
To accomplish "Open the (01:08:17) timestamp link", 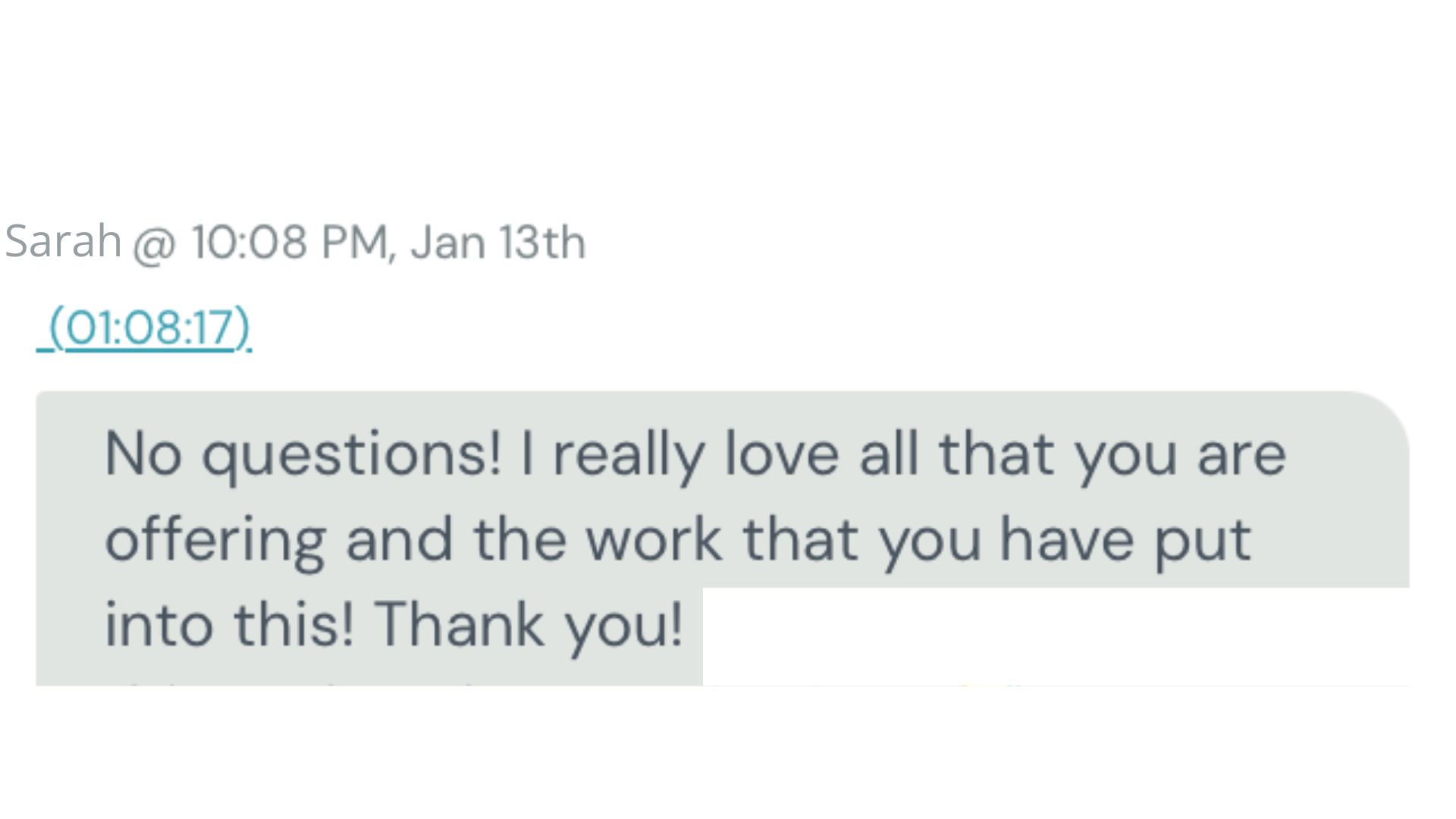I will point(149,328).
